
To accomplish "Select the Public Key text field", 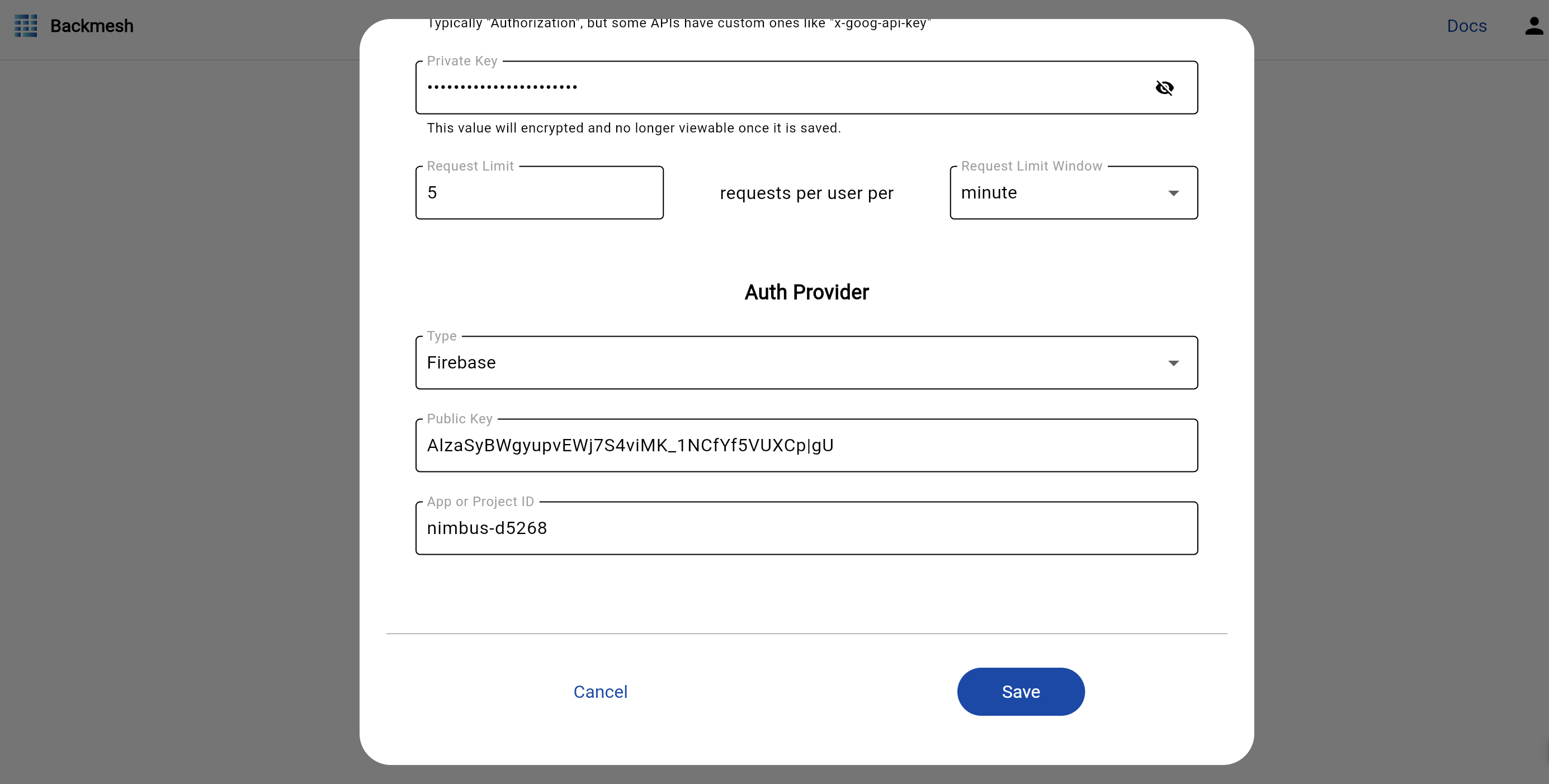I will [806, 445].
